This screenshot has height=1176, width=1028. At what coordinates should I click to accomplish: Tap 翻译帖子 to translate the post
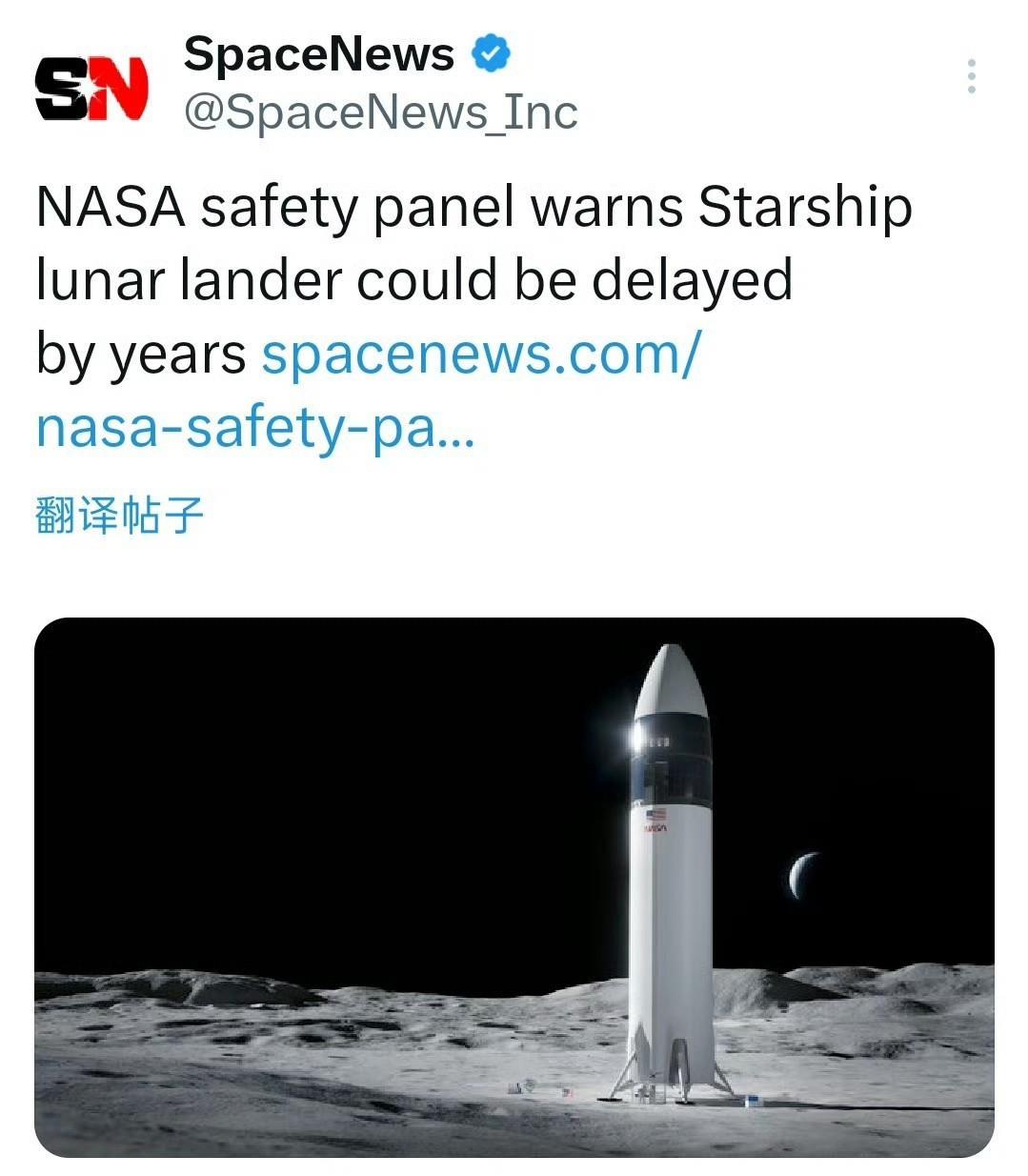point(120,516)
